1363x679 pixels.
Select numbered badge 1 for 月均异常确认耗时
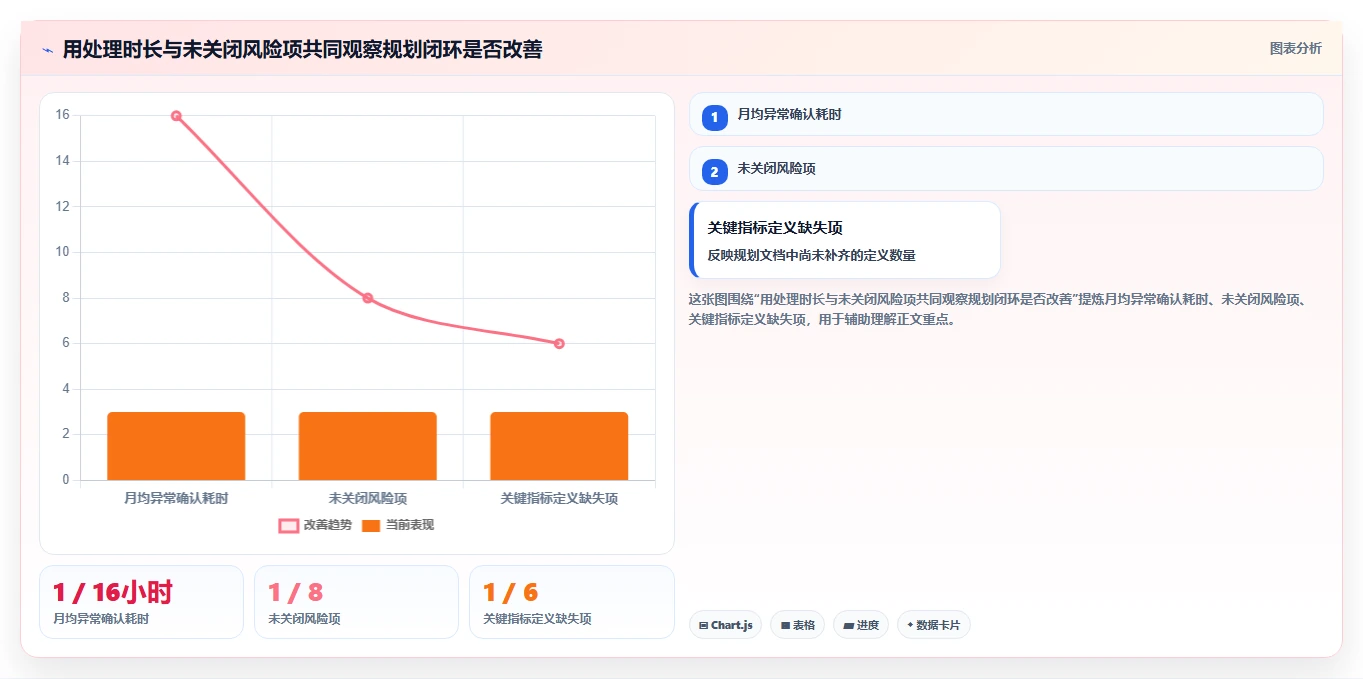[714, 118]
